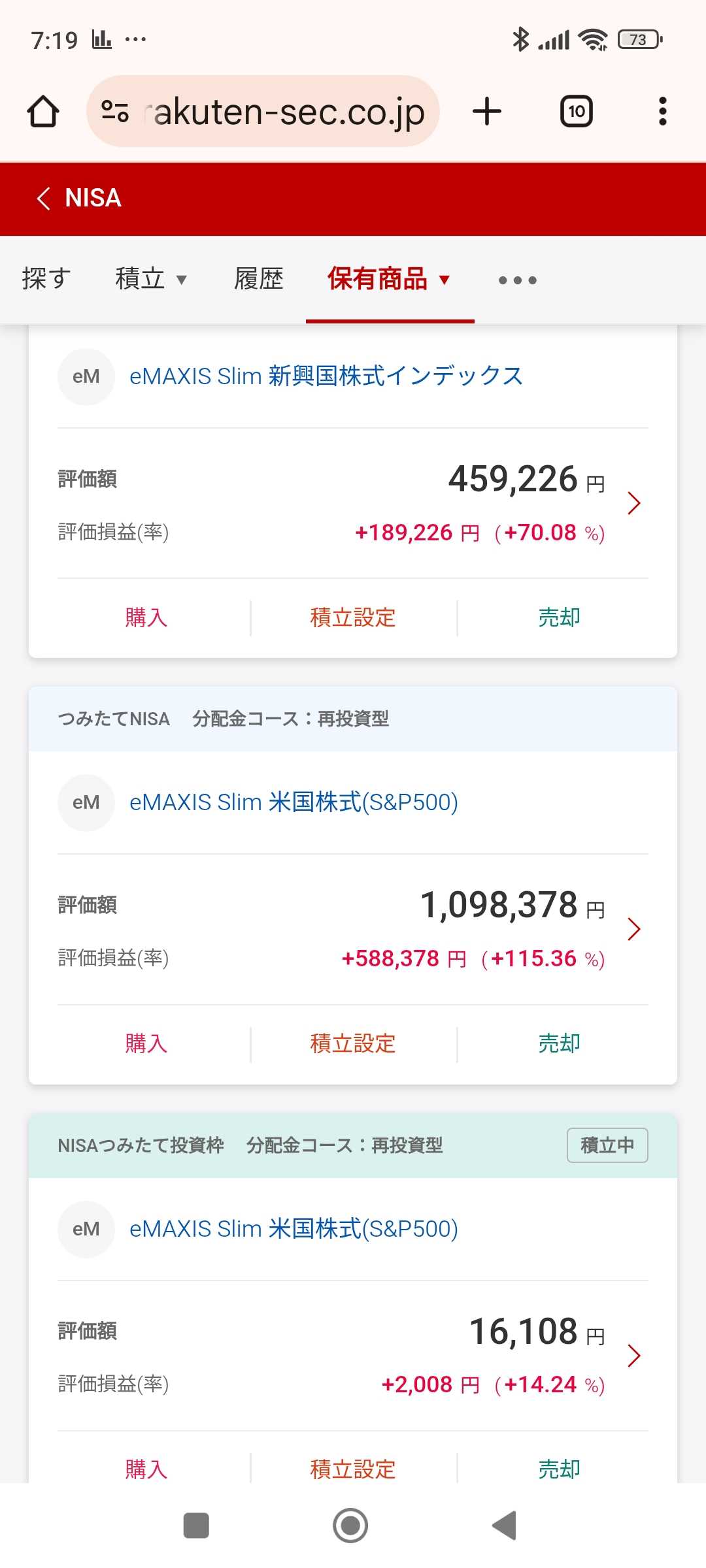Open details chevron for 459,226 円 holding
This screenshot has width=706, height=1568.
click(633, 503)
